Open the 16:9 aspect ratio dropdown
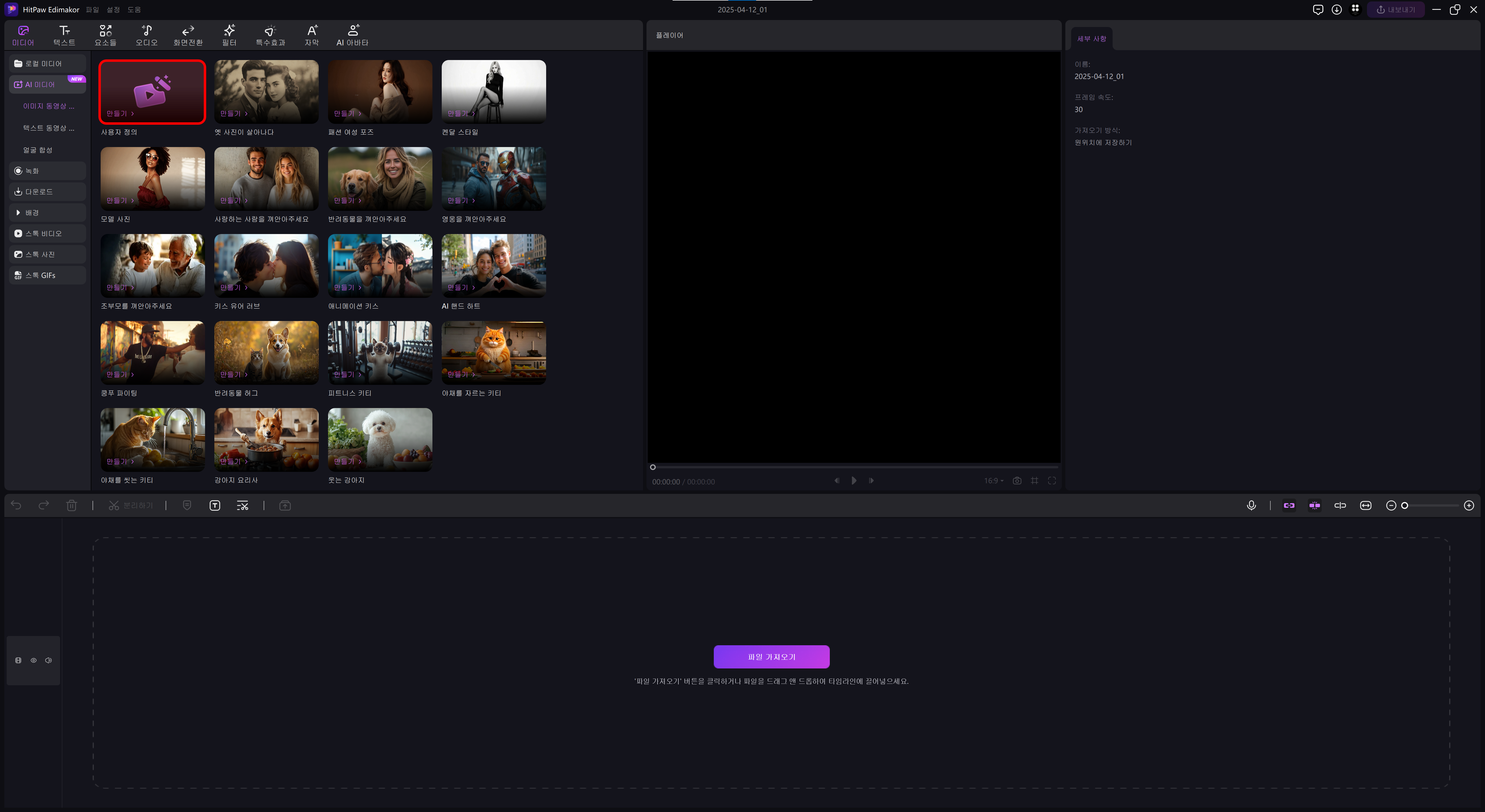The width and height of the screenshot is (1485, 812). [x=993, y=481]
